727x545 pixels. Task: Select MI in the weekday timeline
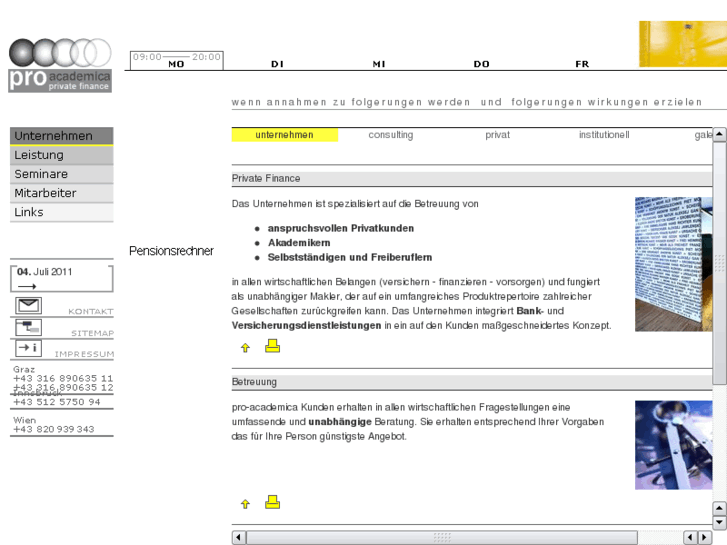tap(379, 64)
